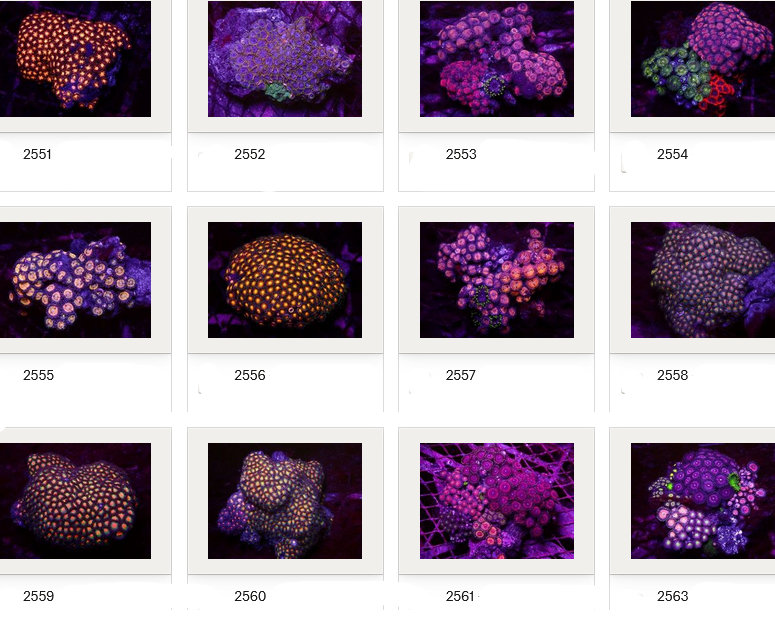Click the label text 2555
The height and width of the screenshot is (625, 775).
coord(38,375)
